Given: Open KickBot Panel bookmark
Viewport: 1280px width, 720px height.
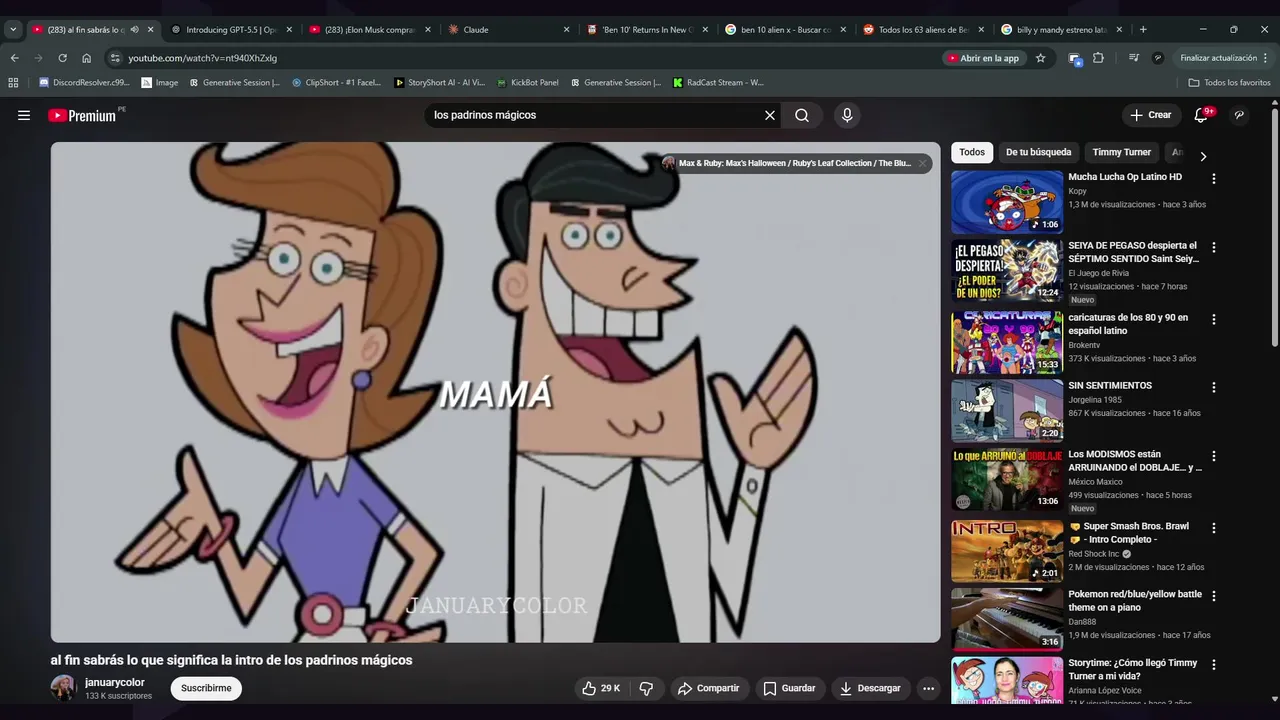Looking at the screenshot, I should click(528, 83).
